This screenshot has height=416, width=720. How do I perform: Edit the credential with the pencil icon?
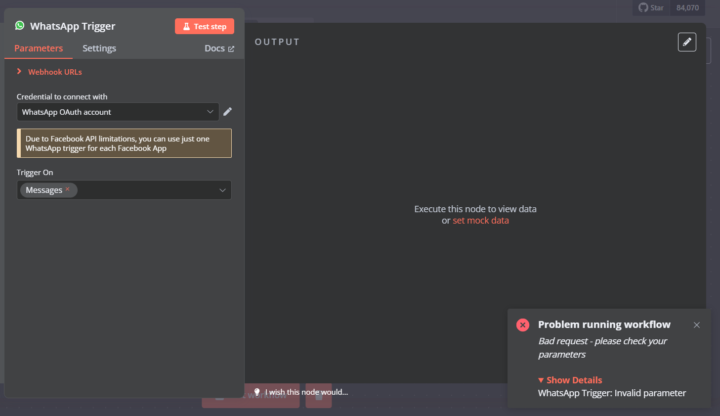click(x=227, y=112)
